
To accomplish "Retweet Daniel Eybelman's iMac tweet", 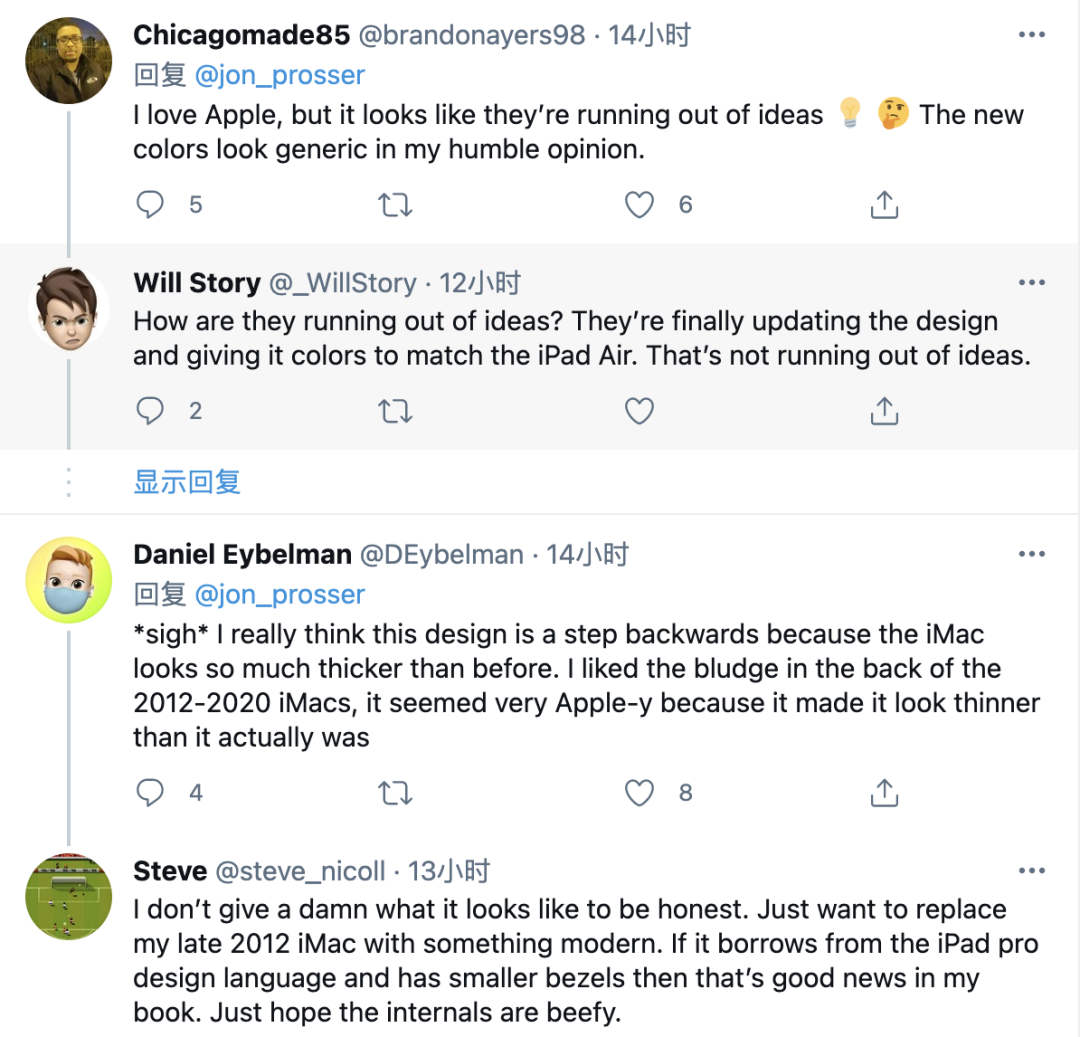I will (395, 793).
